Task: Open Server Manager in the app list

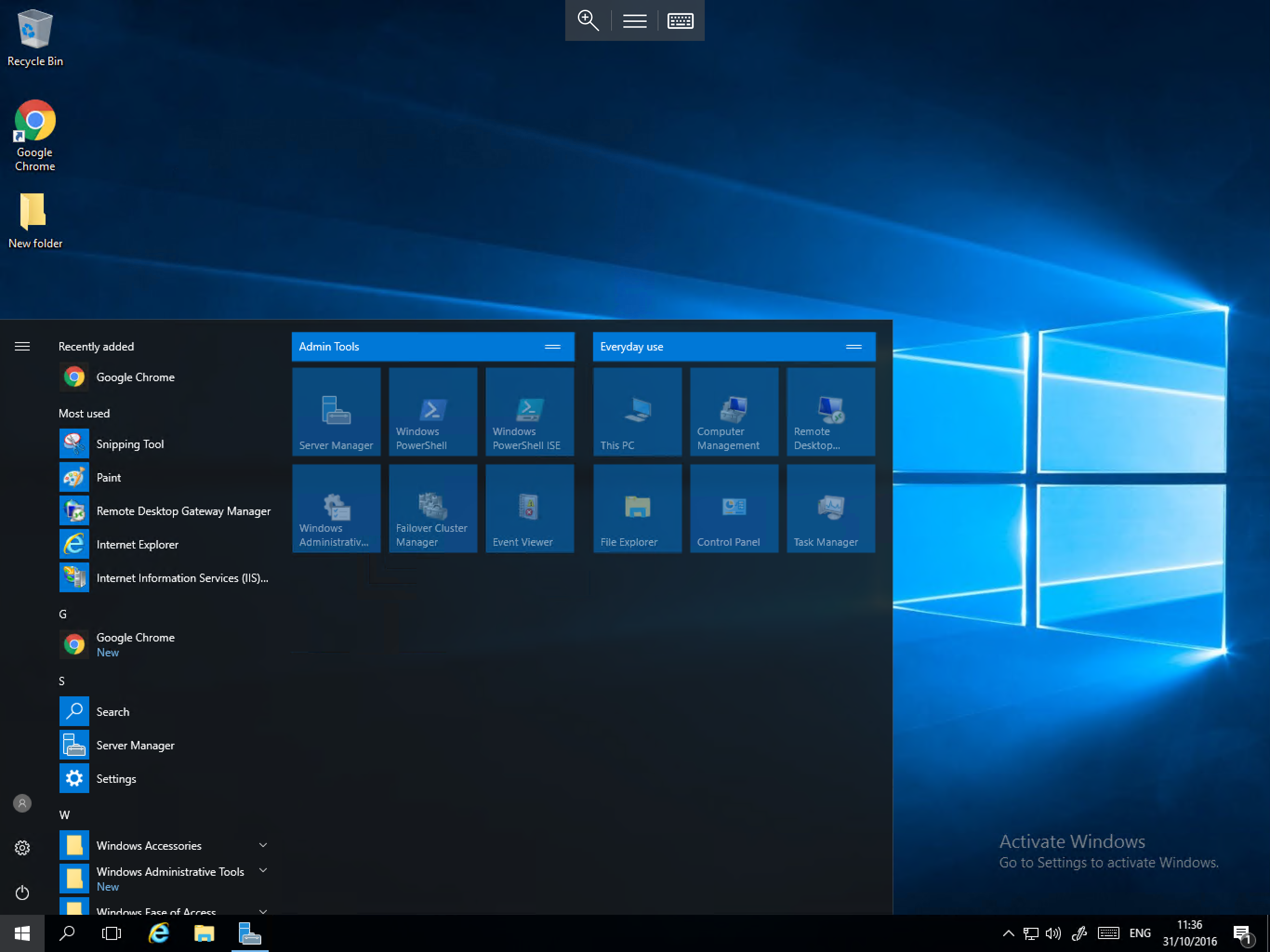Action: point(165,745)
